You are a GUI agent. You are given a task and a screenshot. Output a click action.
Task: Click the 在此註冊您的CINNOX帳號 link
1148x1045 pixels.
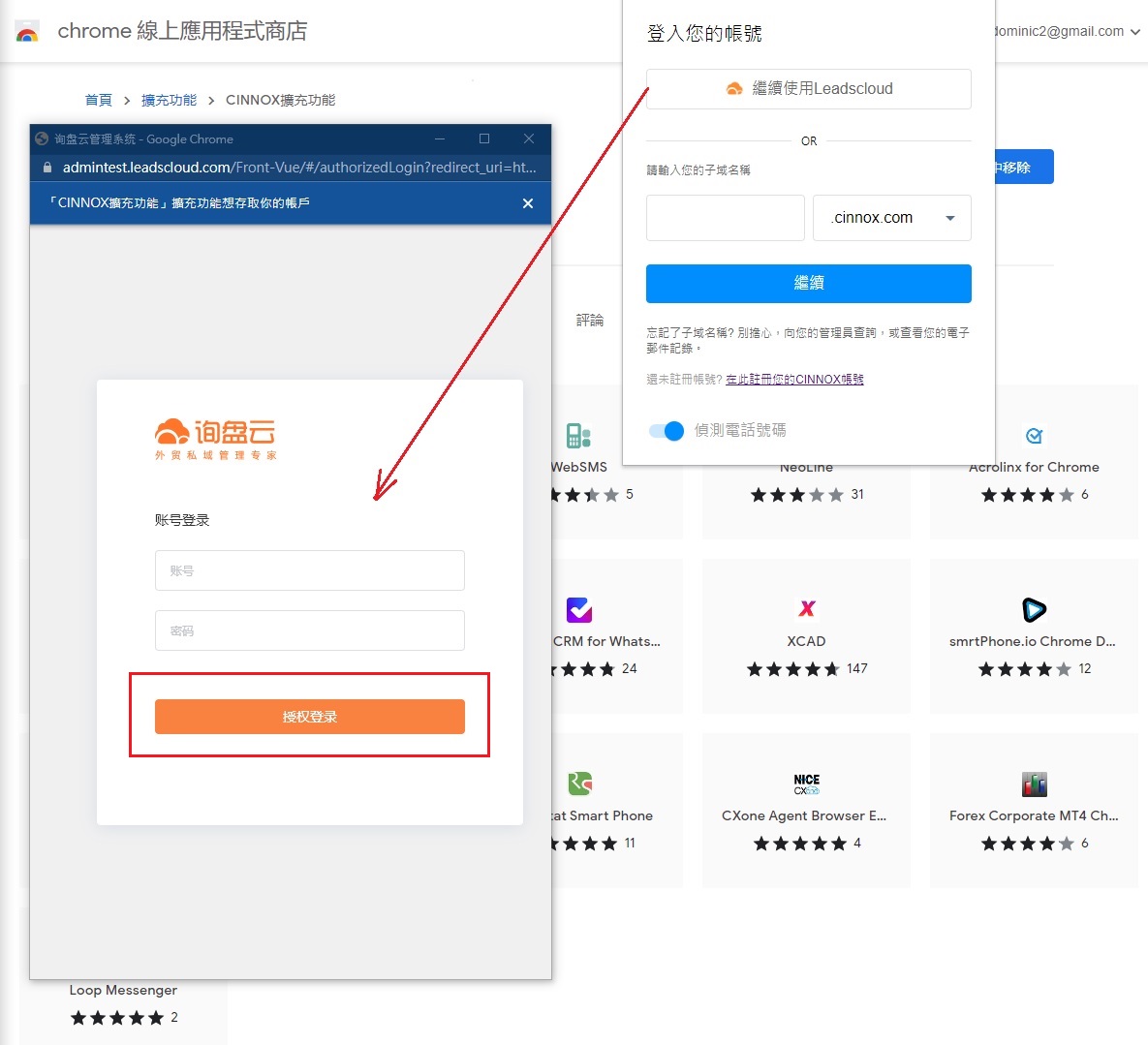coord(794,379)
